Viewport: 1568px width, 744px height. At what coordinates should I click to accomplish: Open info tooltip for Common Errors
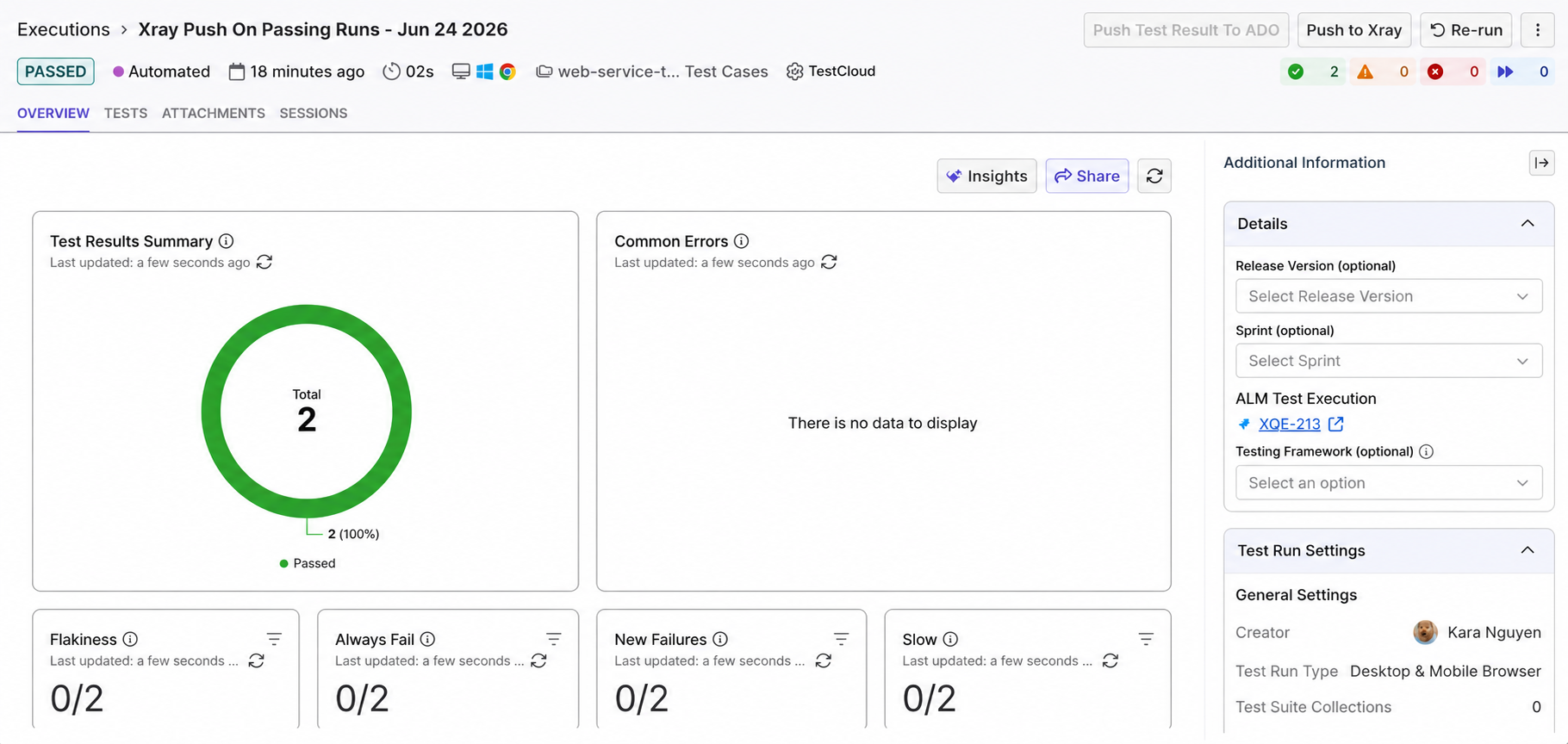(741, 241)
